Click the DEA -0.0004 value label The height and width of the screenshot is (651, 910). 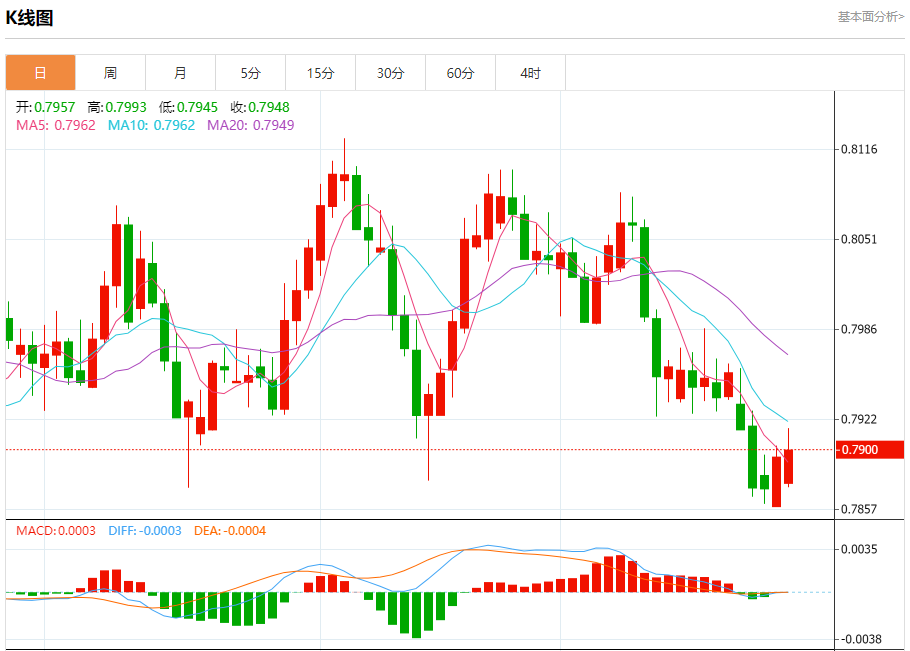230,531
